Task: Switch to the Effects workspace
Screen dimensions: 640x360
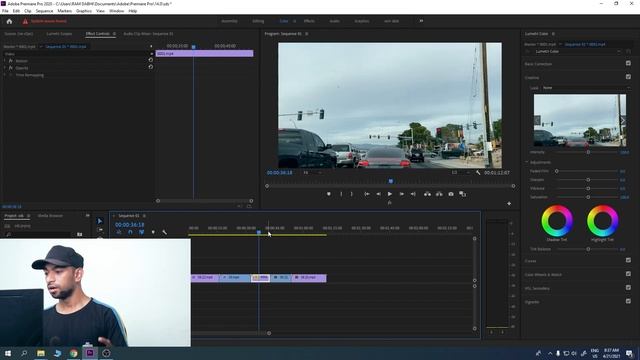Action: coord(309,21)
